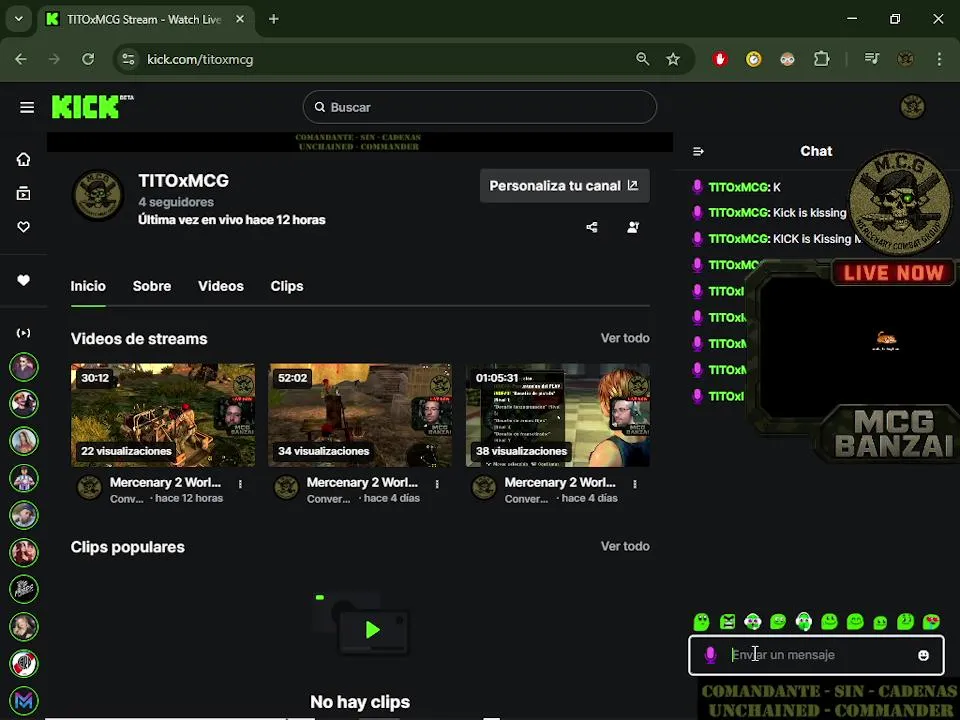The width and height of the screenshot is (960, 720).
Task: Click title of video posted hace 12 horas
Action: pyautogui.click(x=165, y=482)
